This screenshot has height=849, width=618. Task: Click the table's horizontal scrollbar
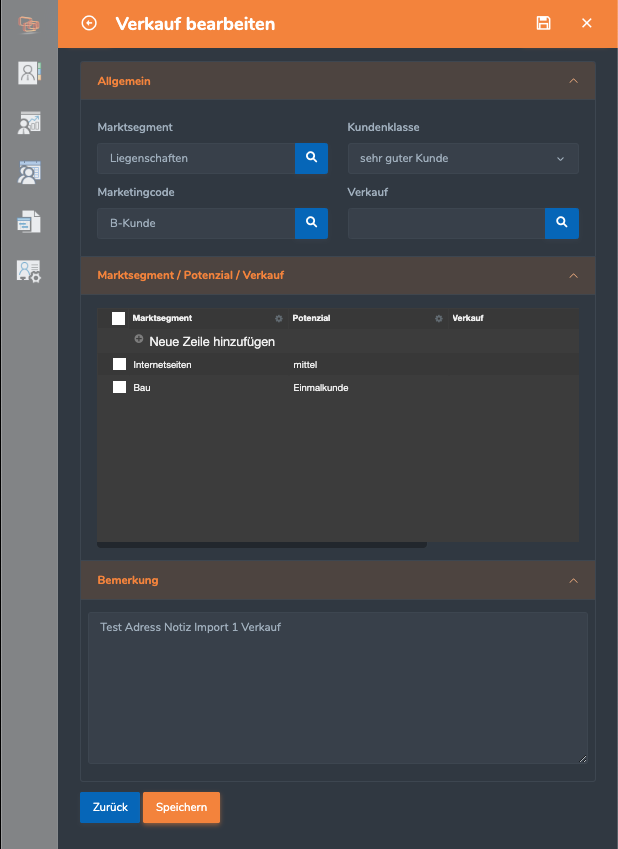click(262, 545)
